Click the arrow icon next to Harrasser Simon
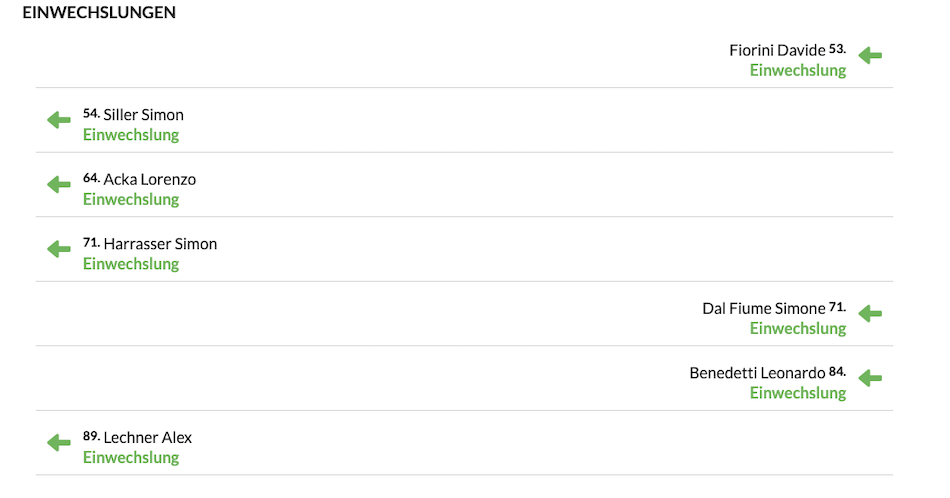Viewport: 950px width, 498px height. point(59,249)
